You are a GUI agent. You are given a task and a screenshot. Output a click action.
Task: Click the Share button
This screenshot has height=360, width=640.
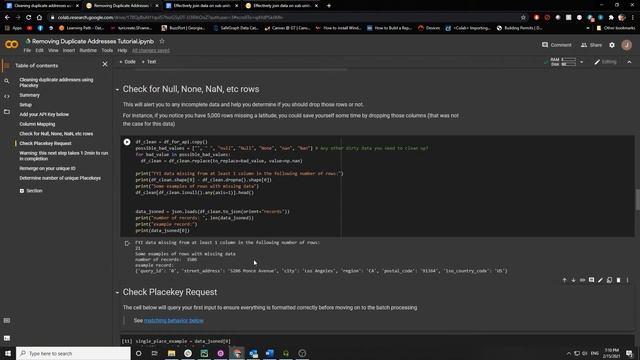point(591,45)
